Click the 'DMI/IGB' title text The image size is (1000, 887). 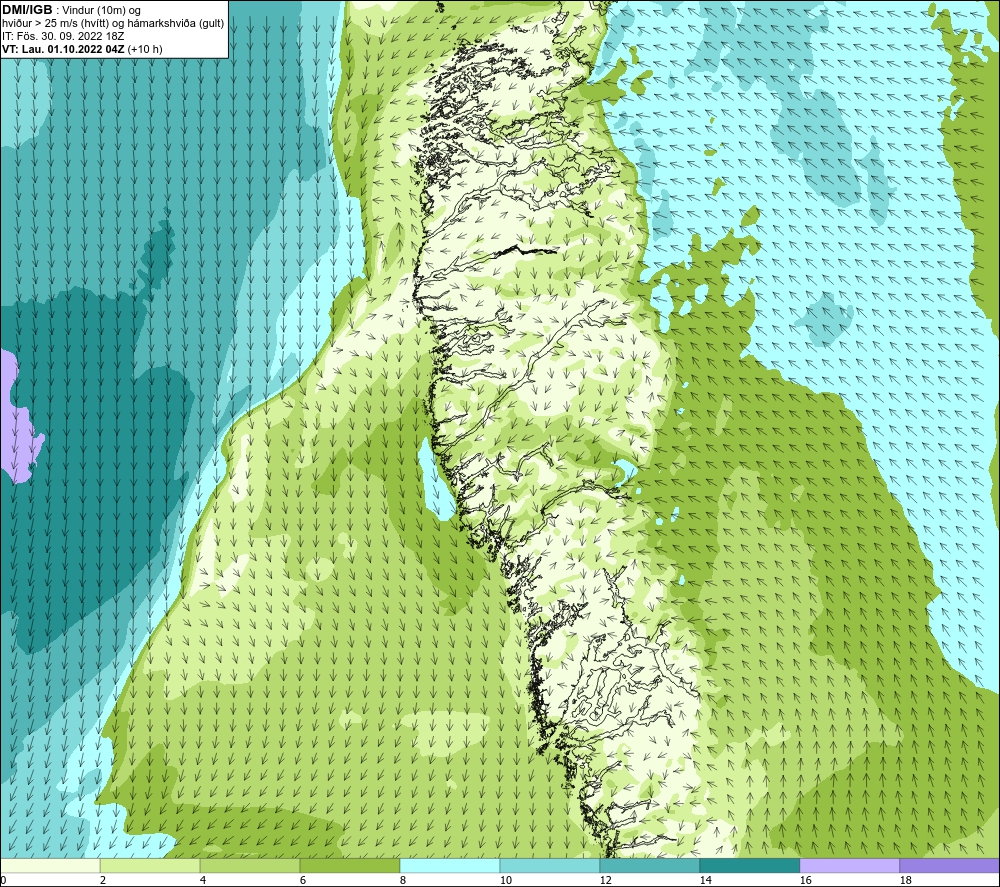coord(27,10)
